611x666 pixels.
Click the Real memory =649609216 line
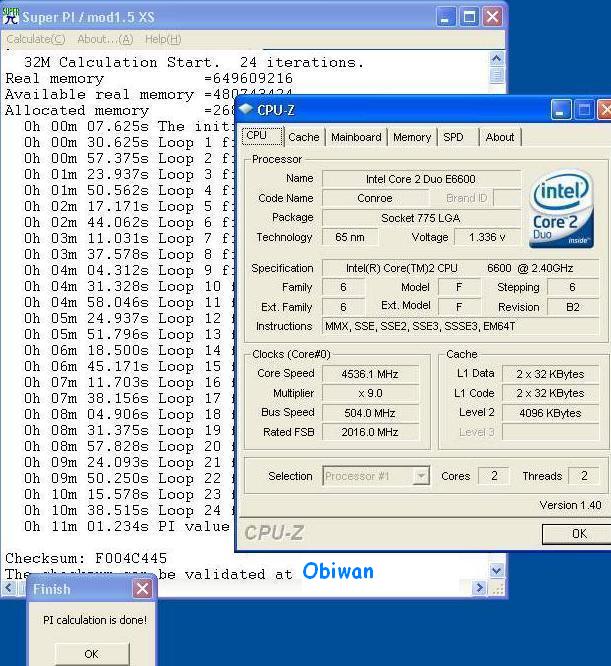coord(149,79)
